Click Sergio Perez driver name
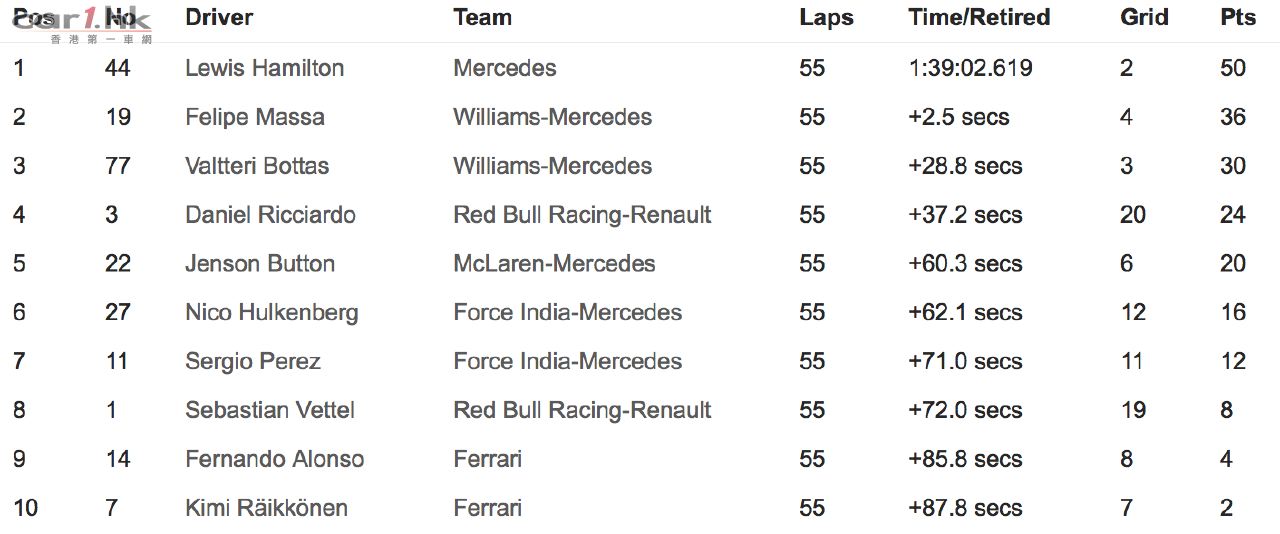The width and height of the screenshot is (1280, 534). click(252, 362)
